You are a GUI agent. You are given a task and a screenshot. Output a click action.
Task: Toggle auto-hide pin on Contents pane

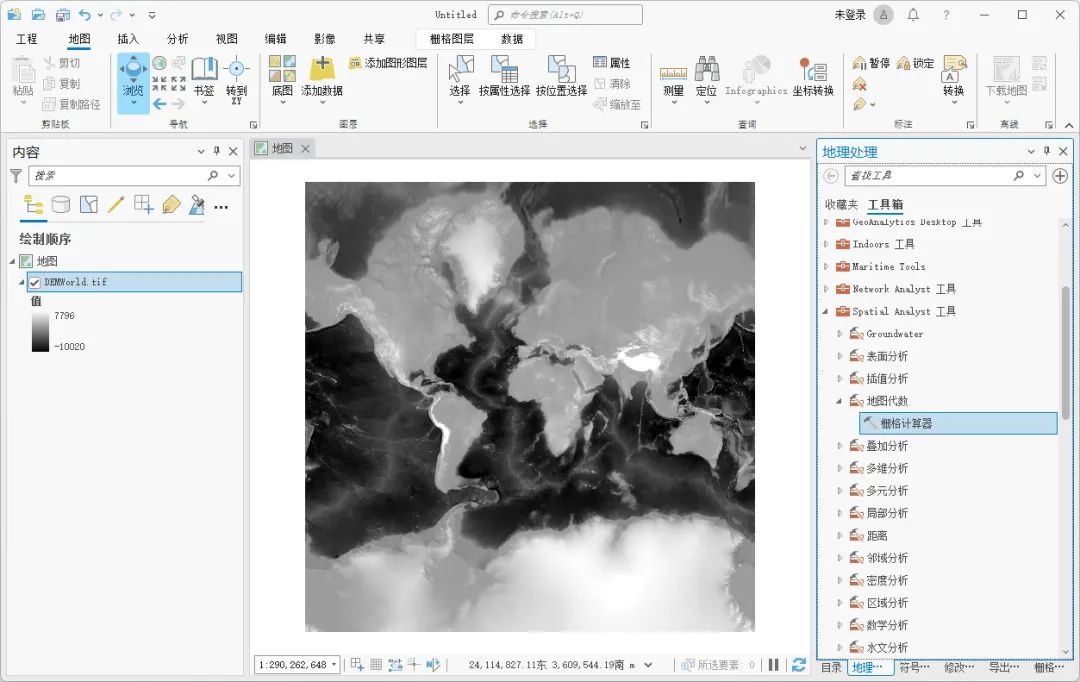click(x=217, y=151)
